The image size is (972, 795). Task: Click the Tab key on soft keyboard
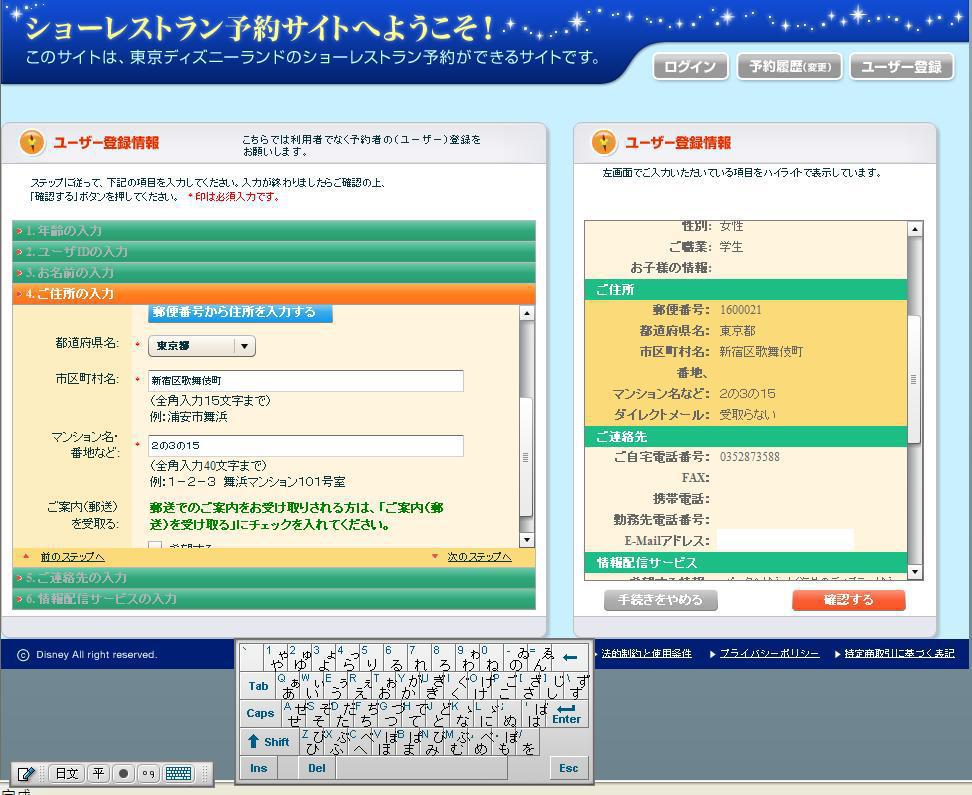(258, 686)
